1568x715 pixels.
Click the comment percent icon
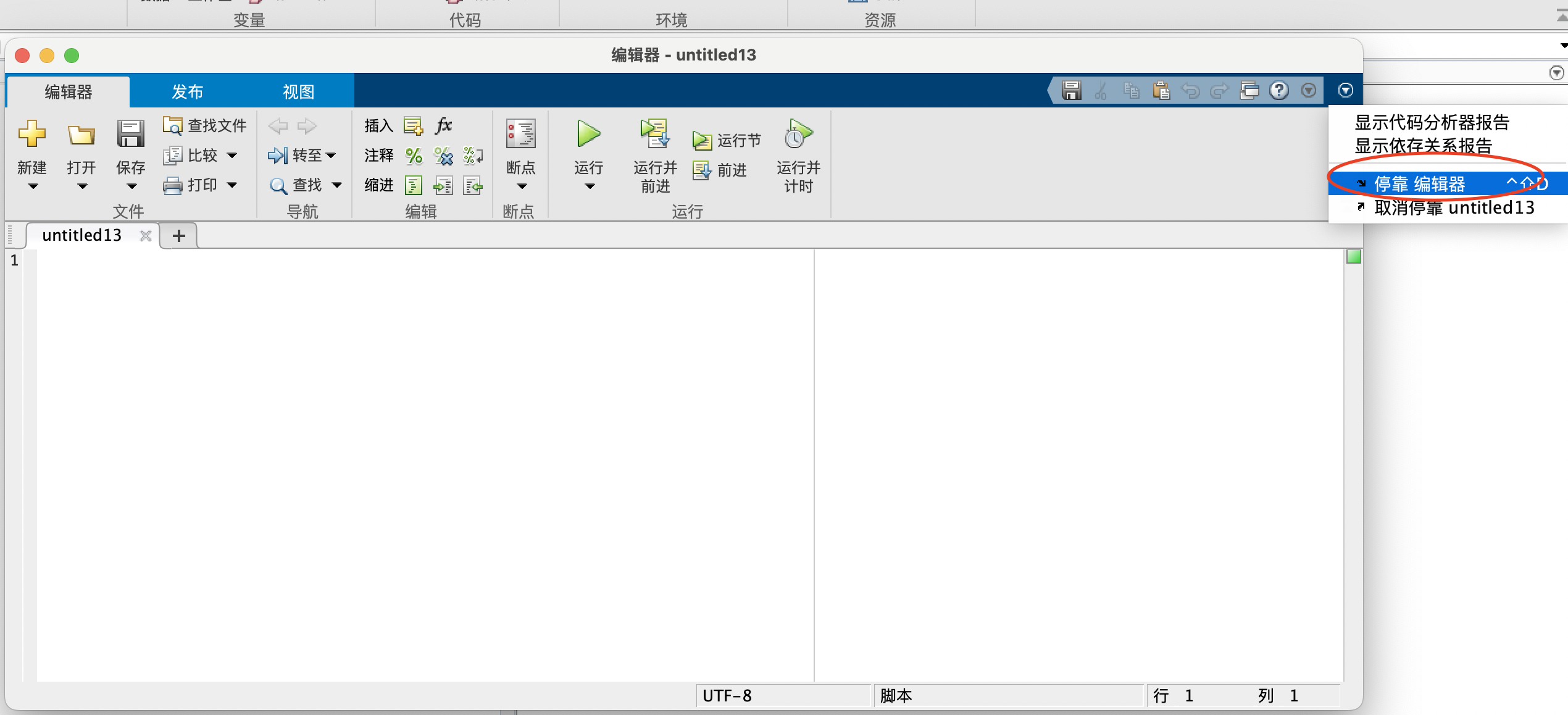[414, 156]
